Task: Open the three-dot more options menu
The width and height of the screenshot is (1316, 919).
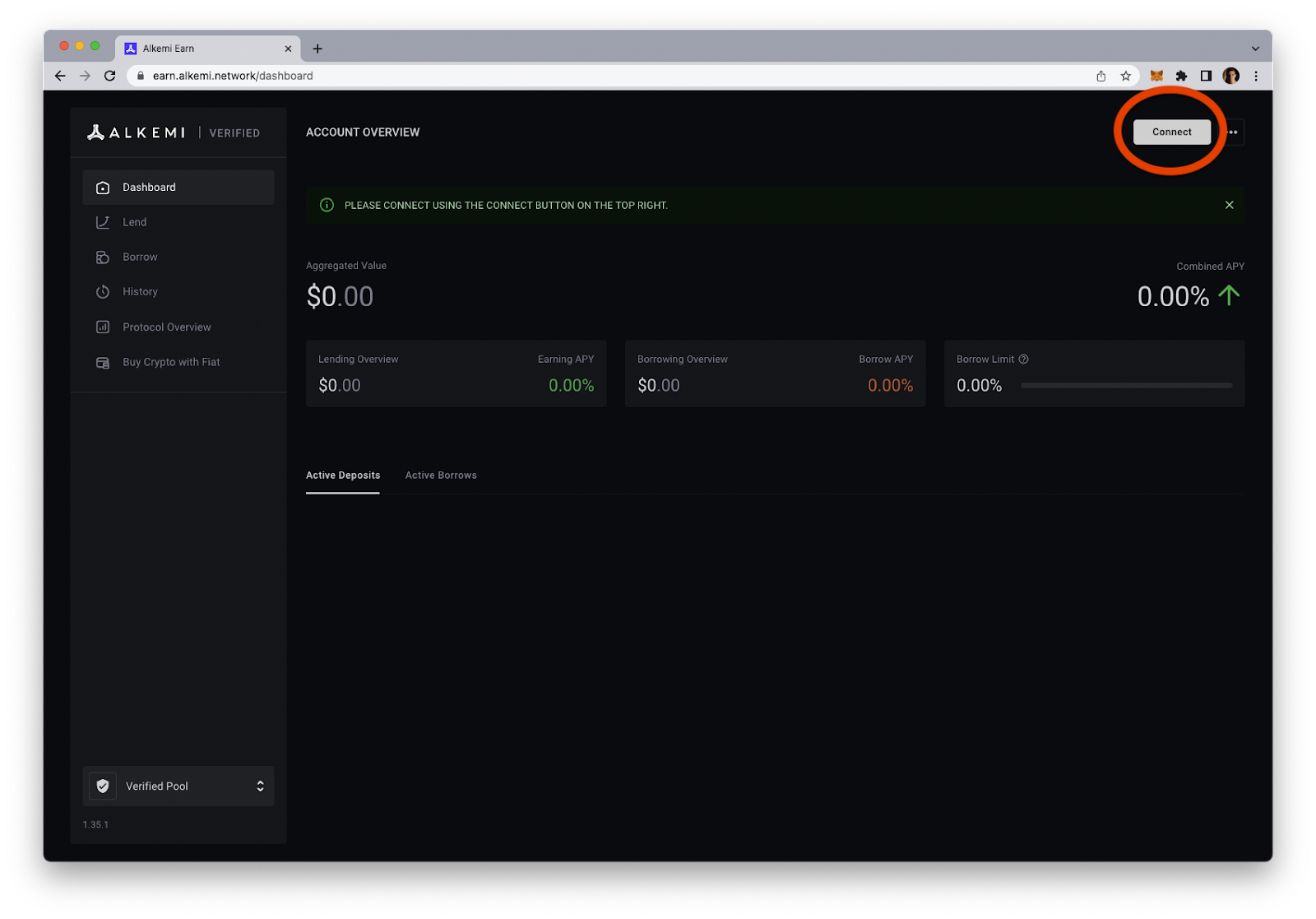Action: pos(1232,132)
